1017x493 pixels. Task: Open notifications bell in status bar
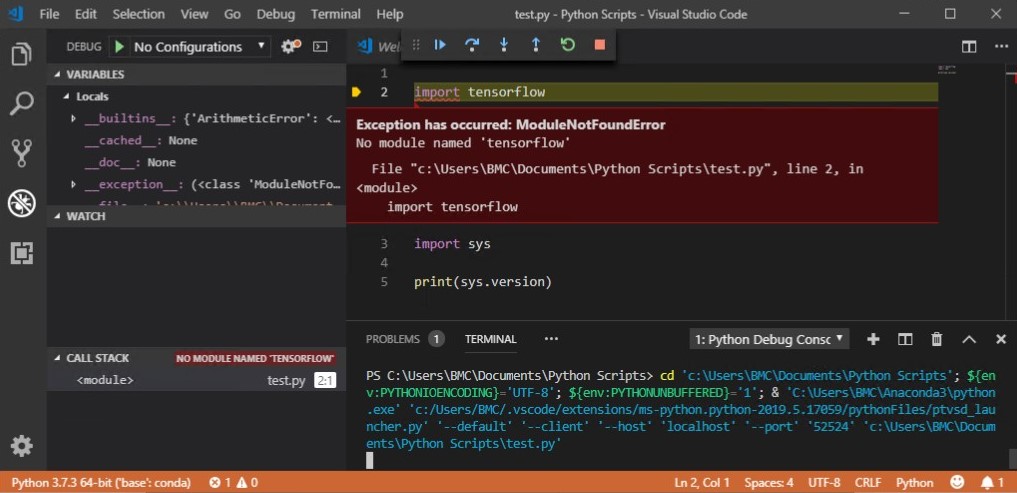(993, 483)
